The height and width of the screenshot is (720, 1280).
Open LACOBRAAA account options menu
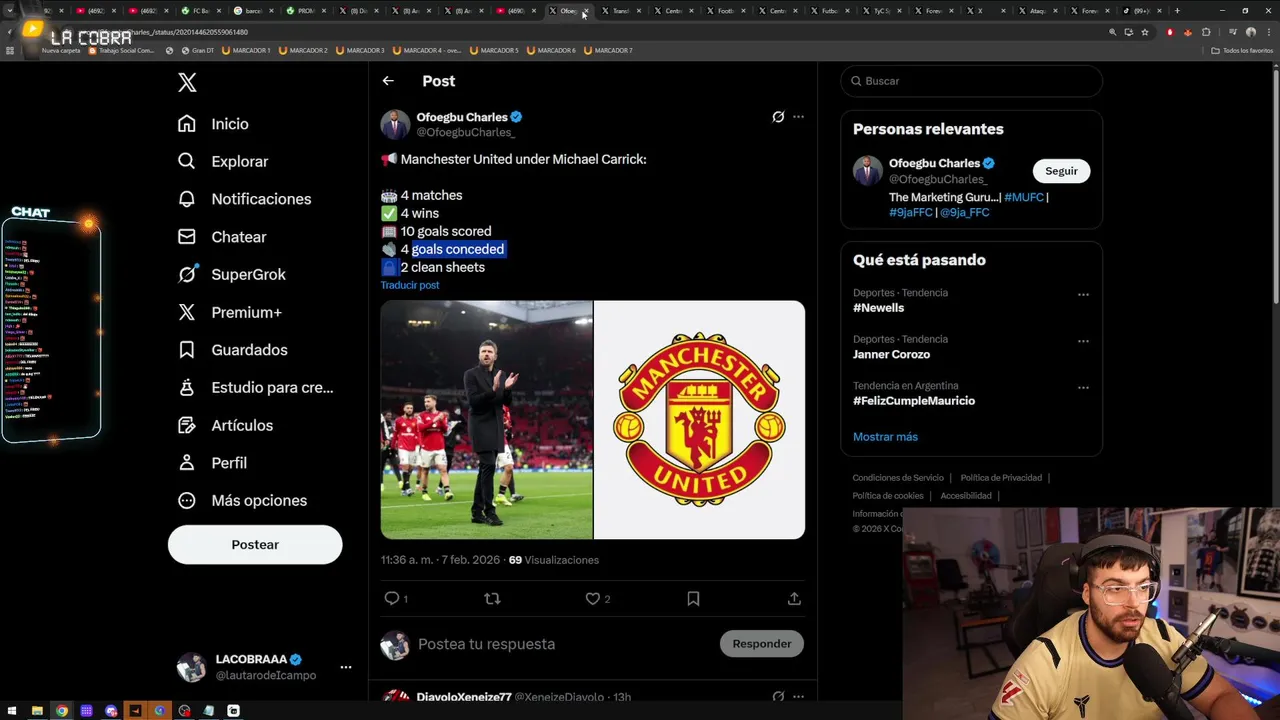[346, 667]
